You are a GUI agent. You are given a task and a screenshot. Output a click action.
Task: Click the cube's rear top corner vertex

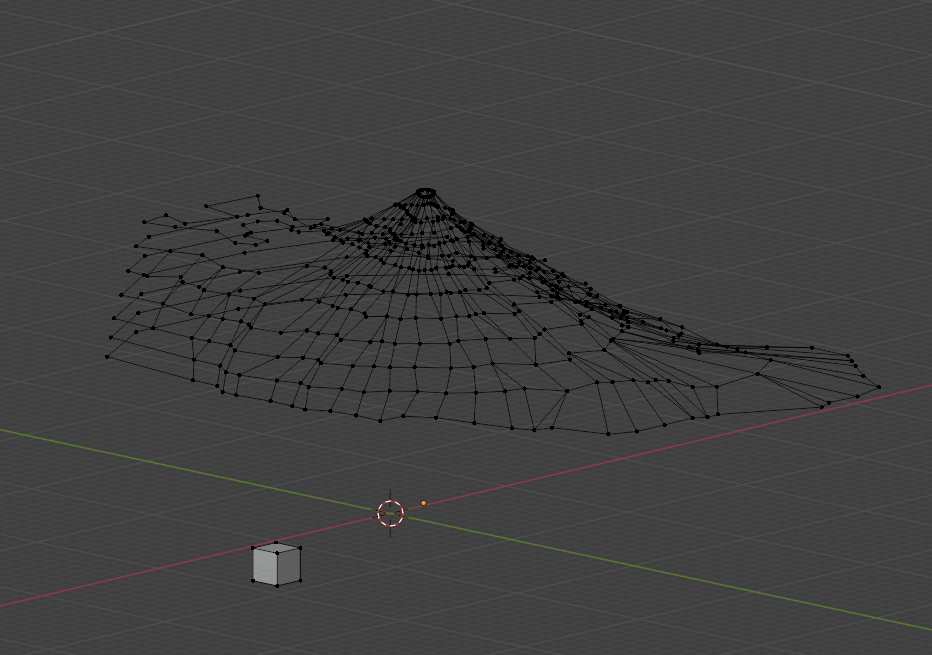[x=276, y=542]
